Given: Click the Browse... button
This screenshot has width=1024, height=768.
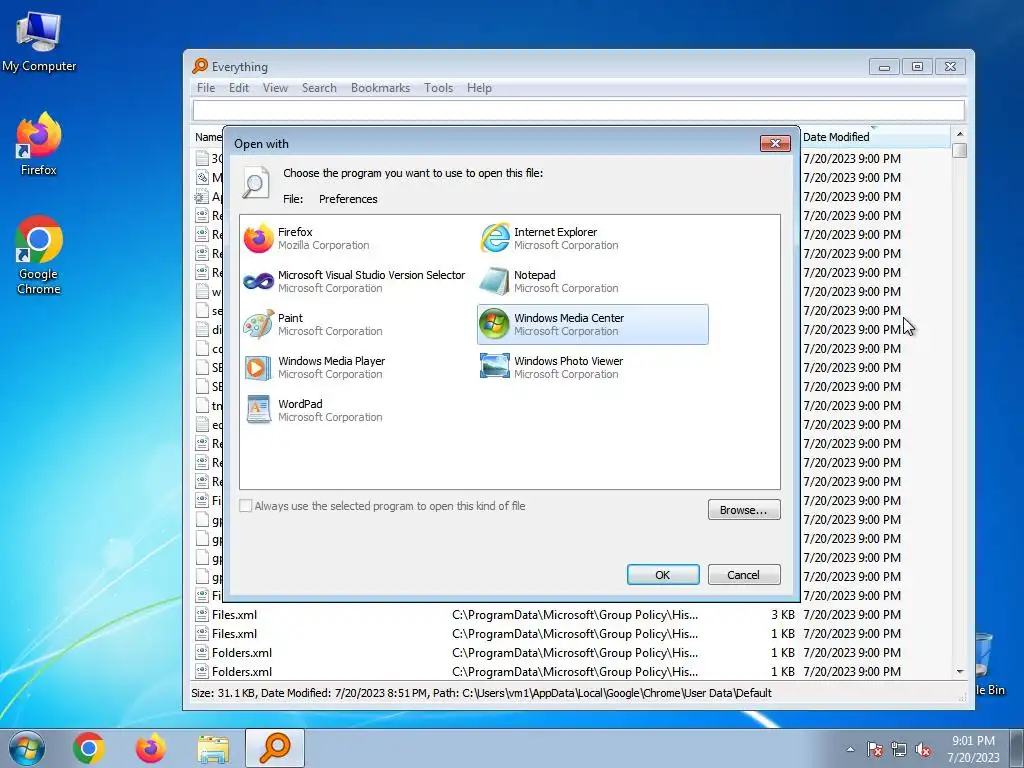Looking at the screenshot, I should (x=744, y=510).
